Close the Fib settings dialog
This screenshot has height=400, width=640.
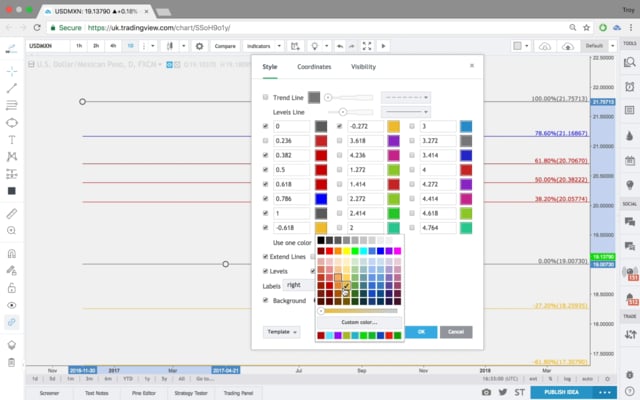click(472, 66)
